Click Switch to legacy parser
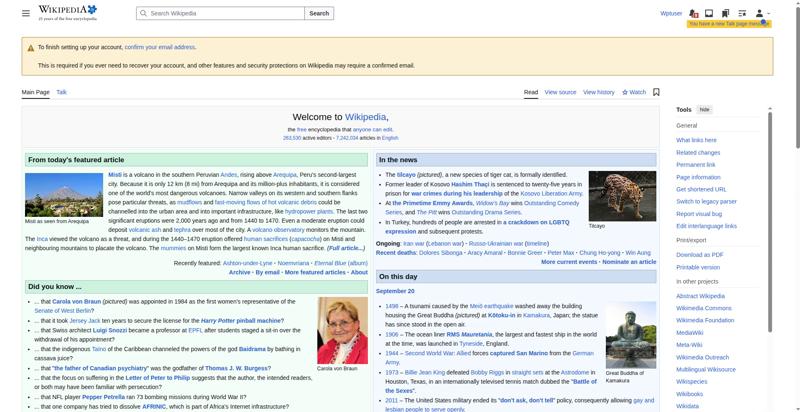 tap(706, 201)
